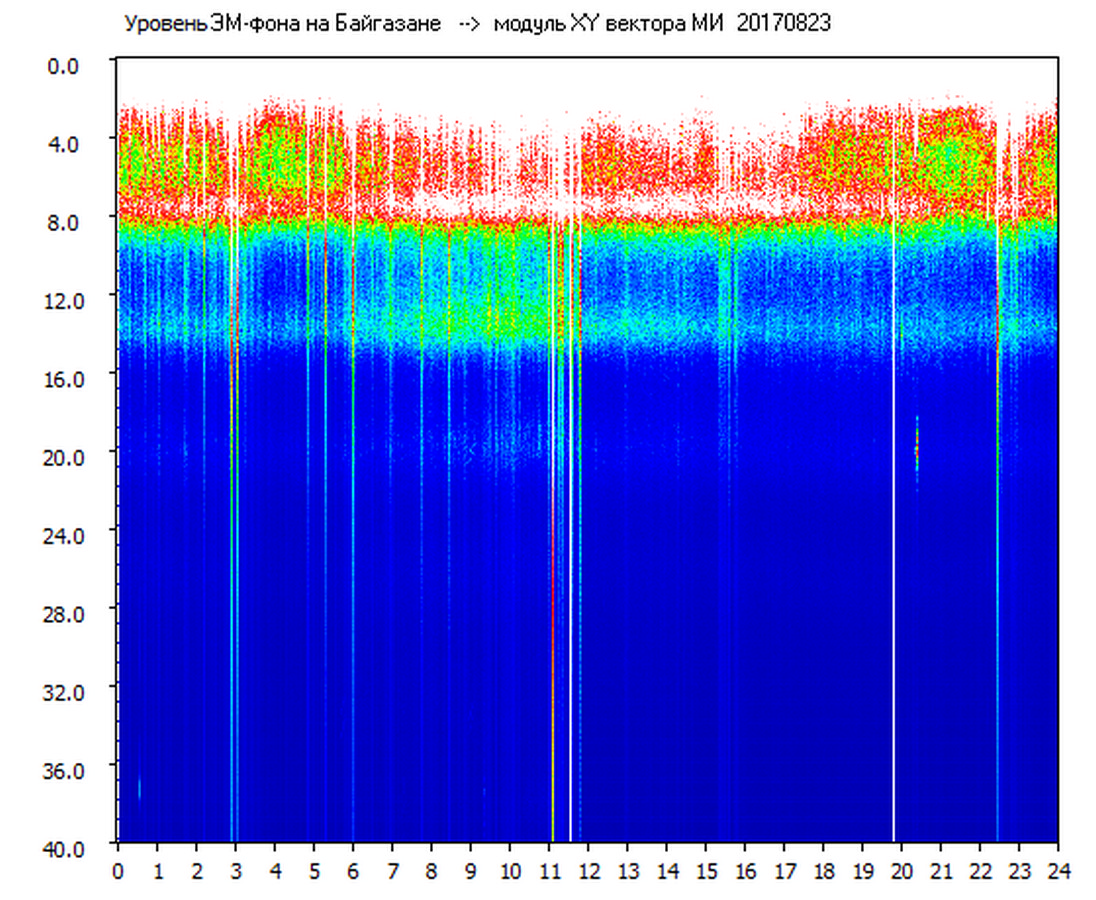Click the x-axis label 15
1096x900 pixels.
(705, 870)
